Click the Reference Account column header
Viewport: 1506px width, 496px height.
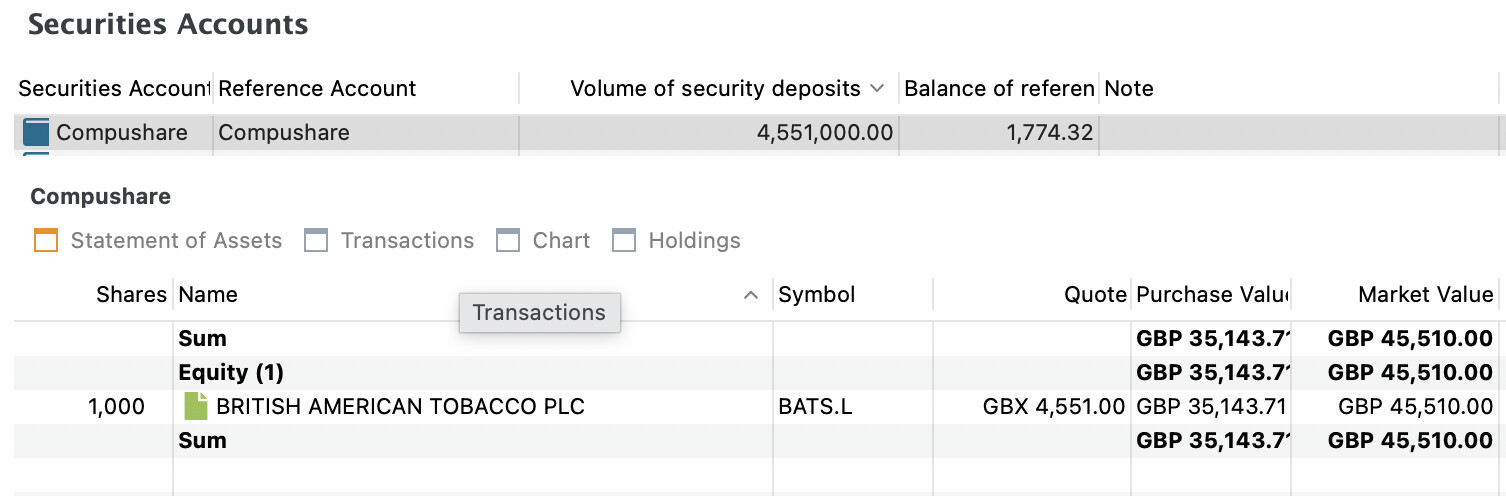[x=317, y=89]
